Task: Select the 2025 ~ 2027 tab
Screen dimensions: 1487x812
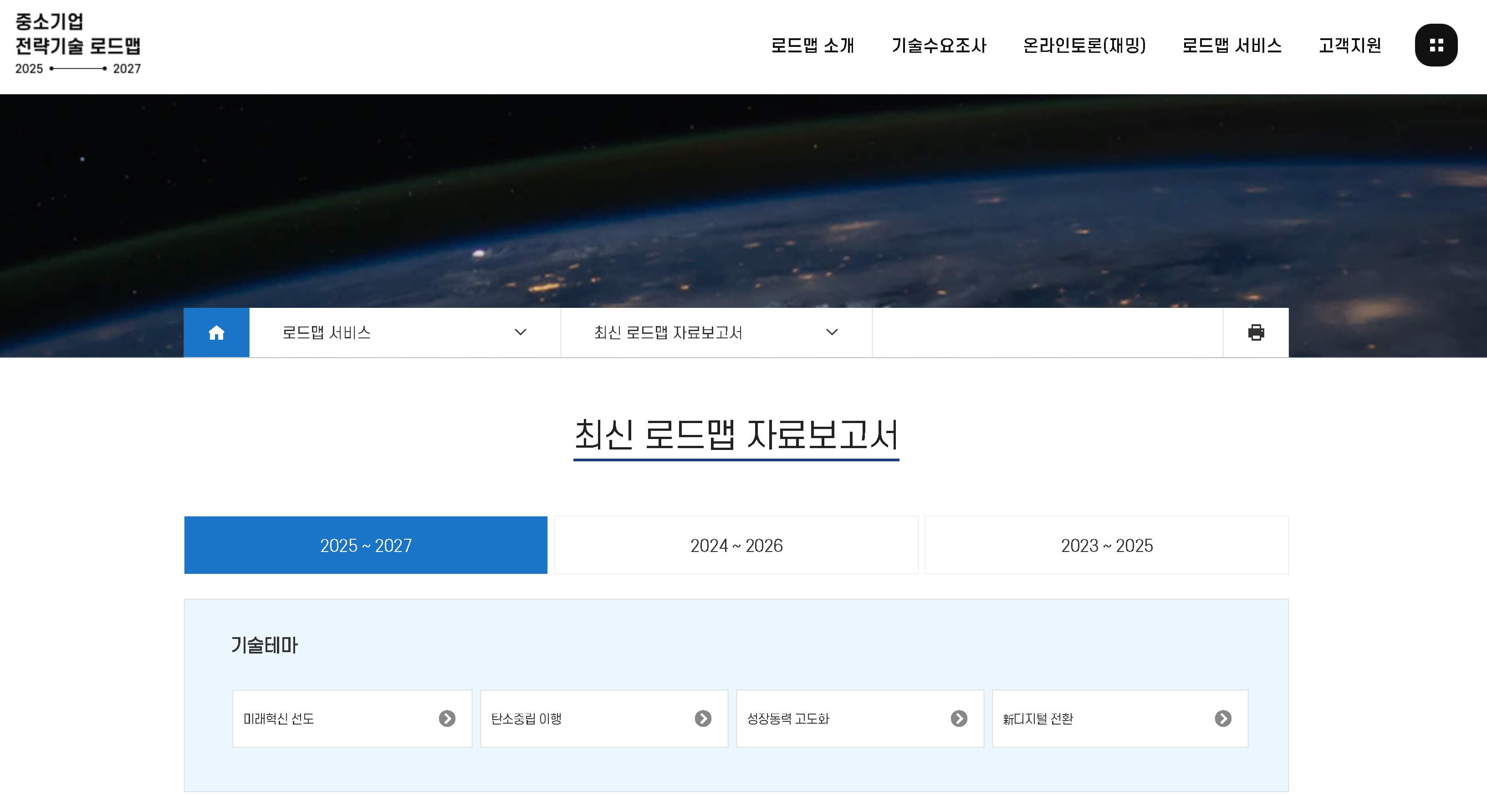Action: (365, 546)
